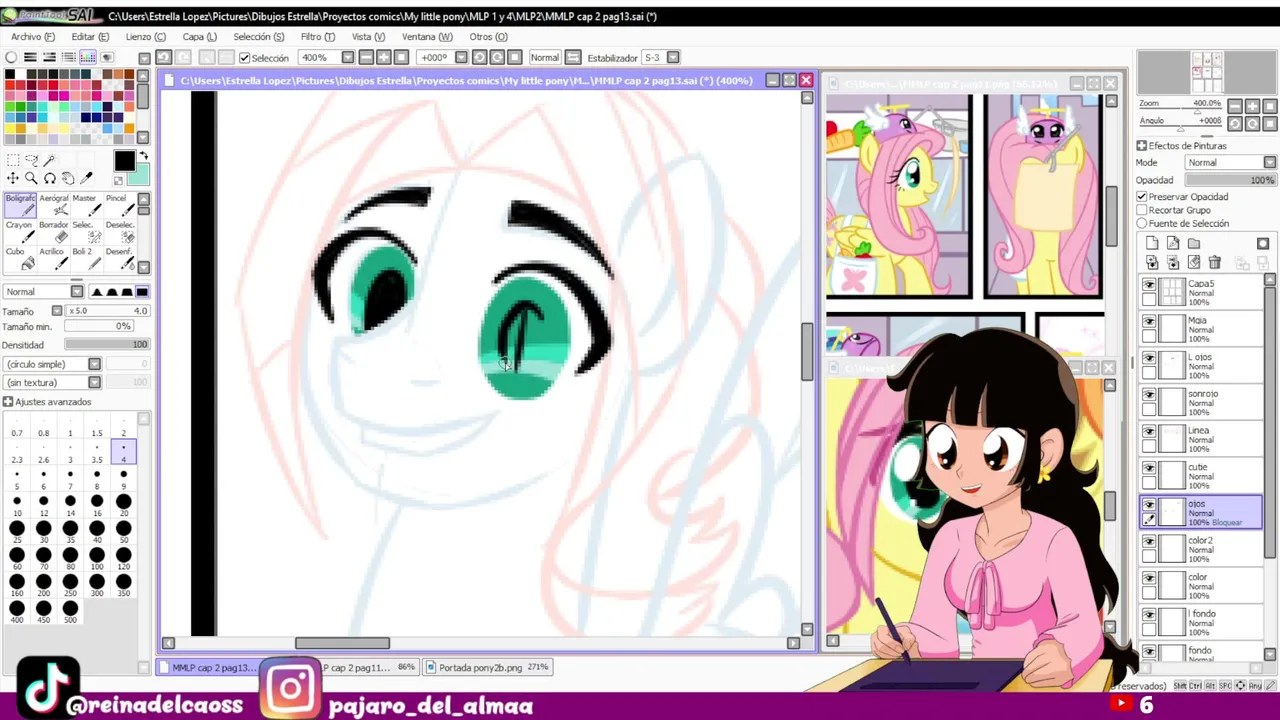The height and width of the screenshot is (720, 1280).
Task: Select the magic wand tool
Action: (49, 160)
